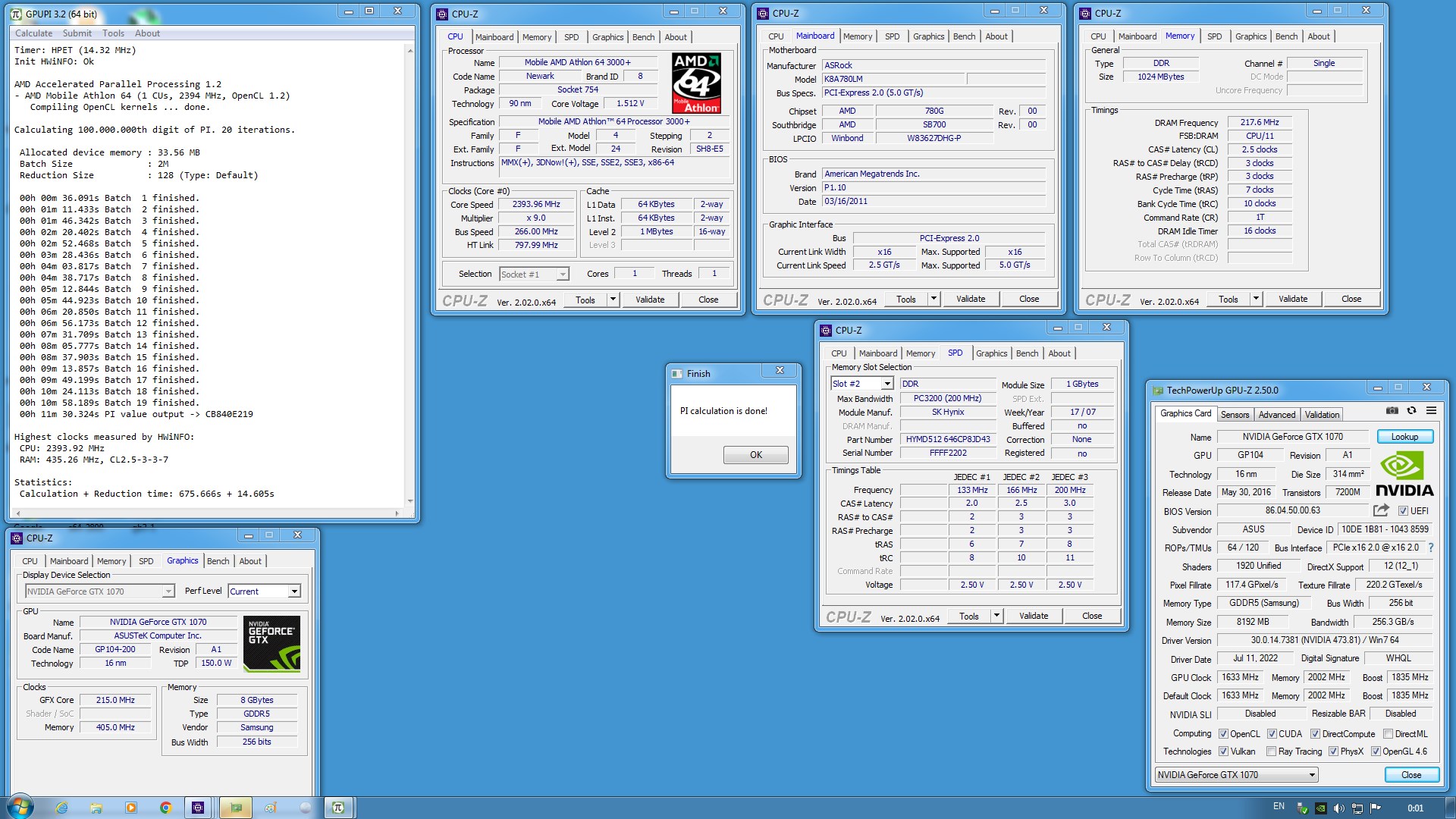
Task: Click Close button in GPU-Z
Action: click(x=1411, y=775)
